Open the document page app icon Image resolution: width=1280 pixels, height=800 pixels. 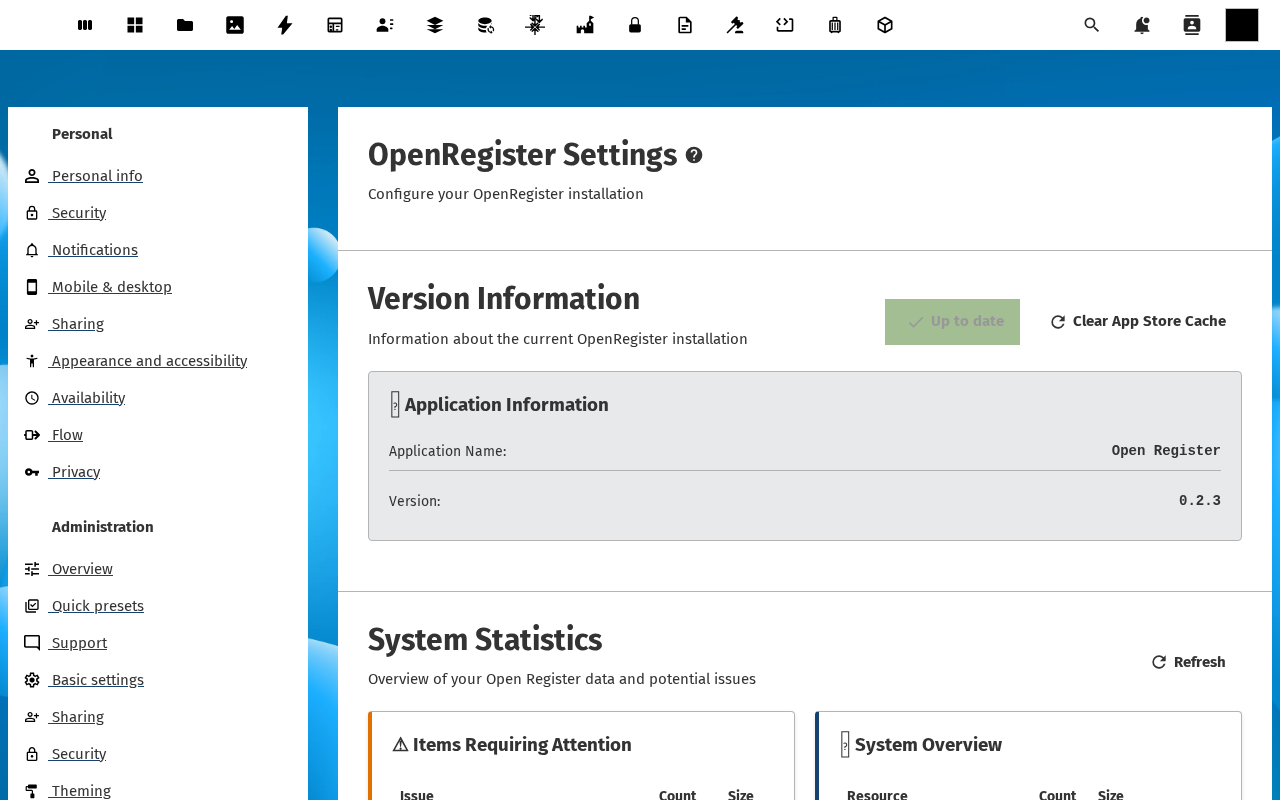685,25
